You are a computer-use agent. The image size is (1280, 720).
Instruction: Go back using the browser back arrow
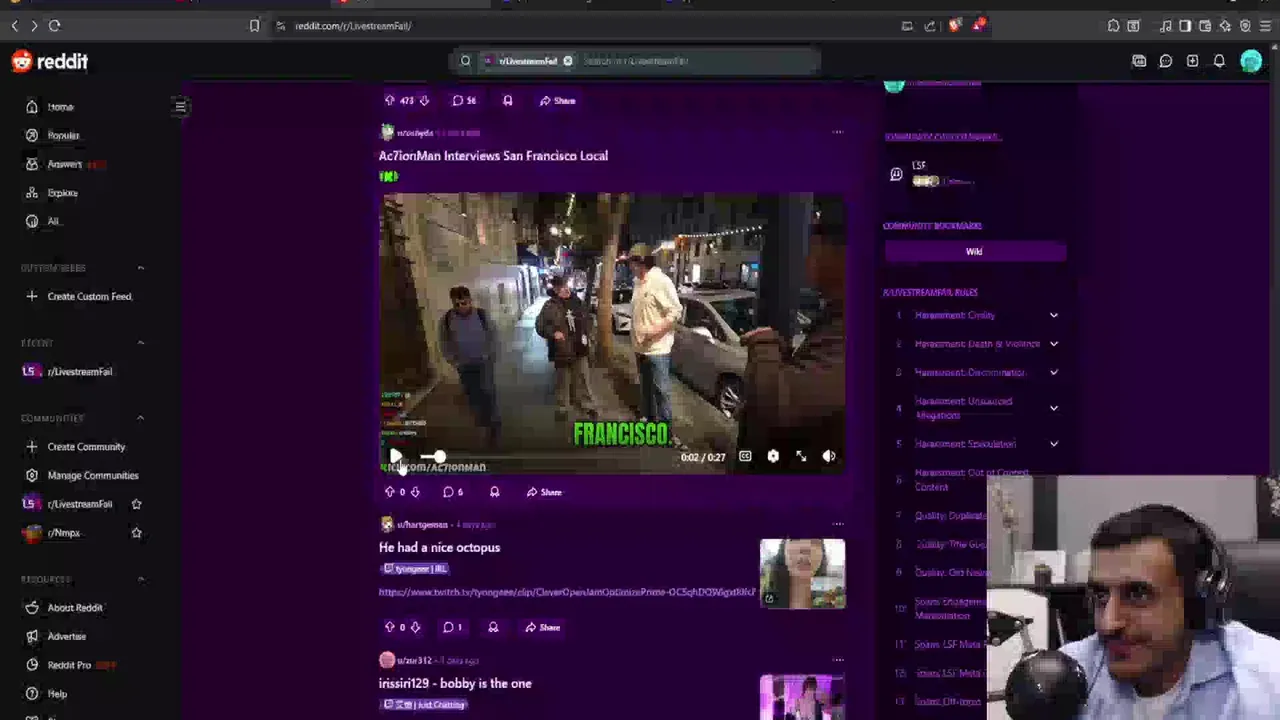coord(14,26)
